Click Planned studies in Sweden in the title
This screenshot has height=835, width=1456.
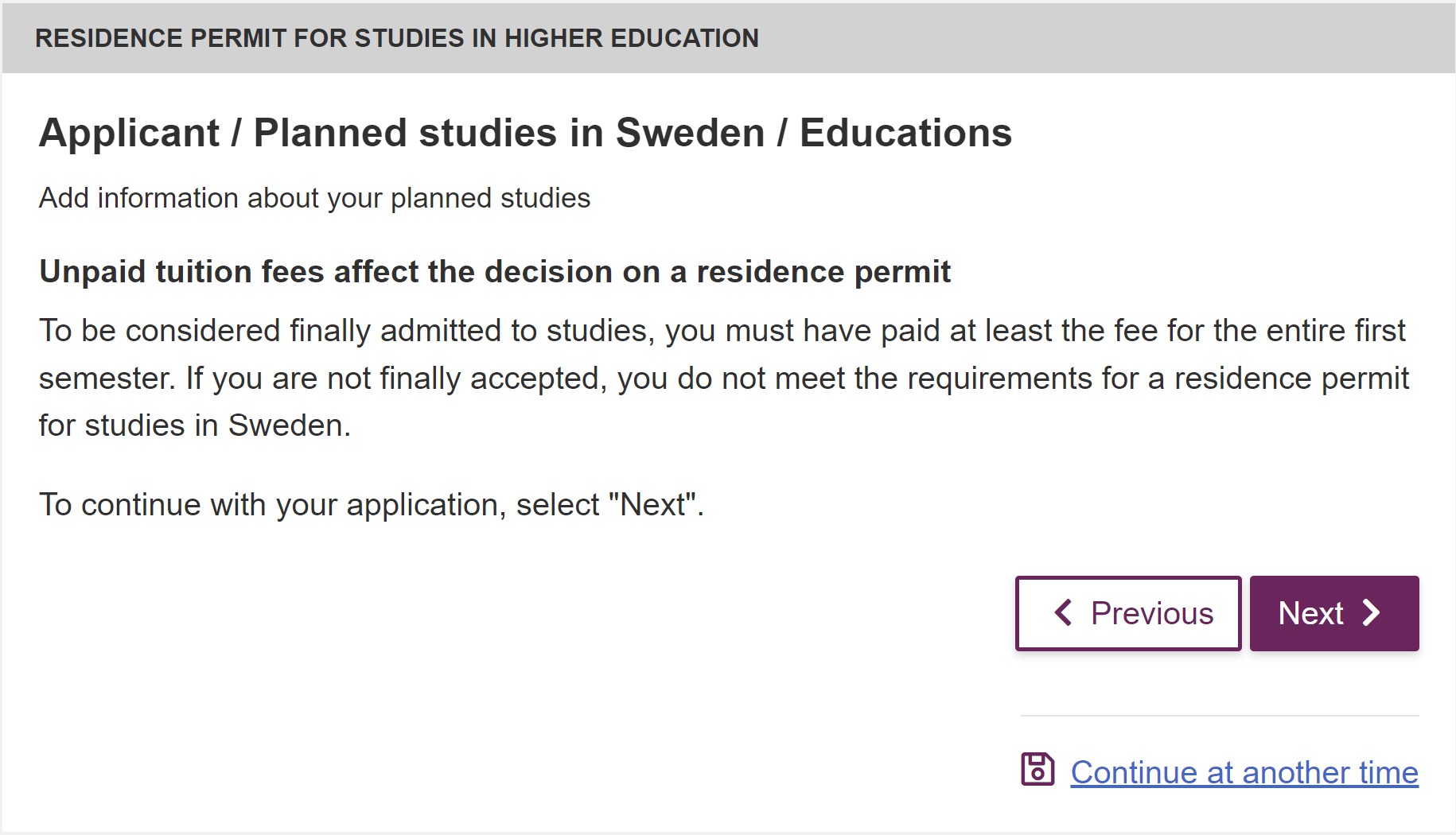[x=509, y=133]
